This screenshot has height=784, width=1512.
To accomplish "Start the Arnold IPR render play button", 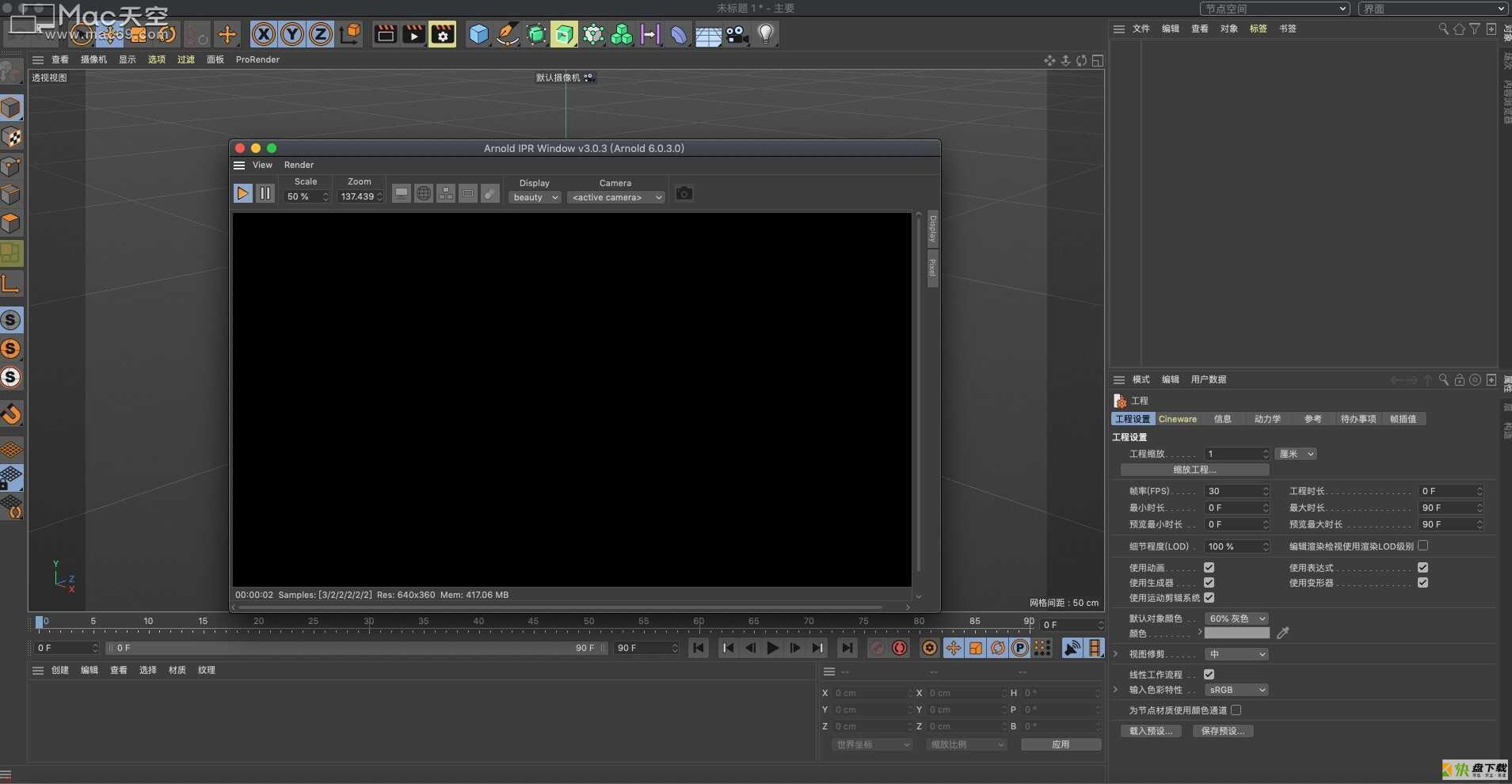I will 243,193.
